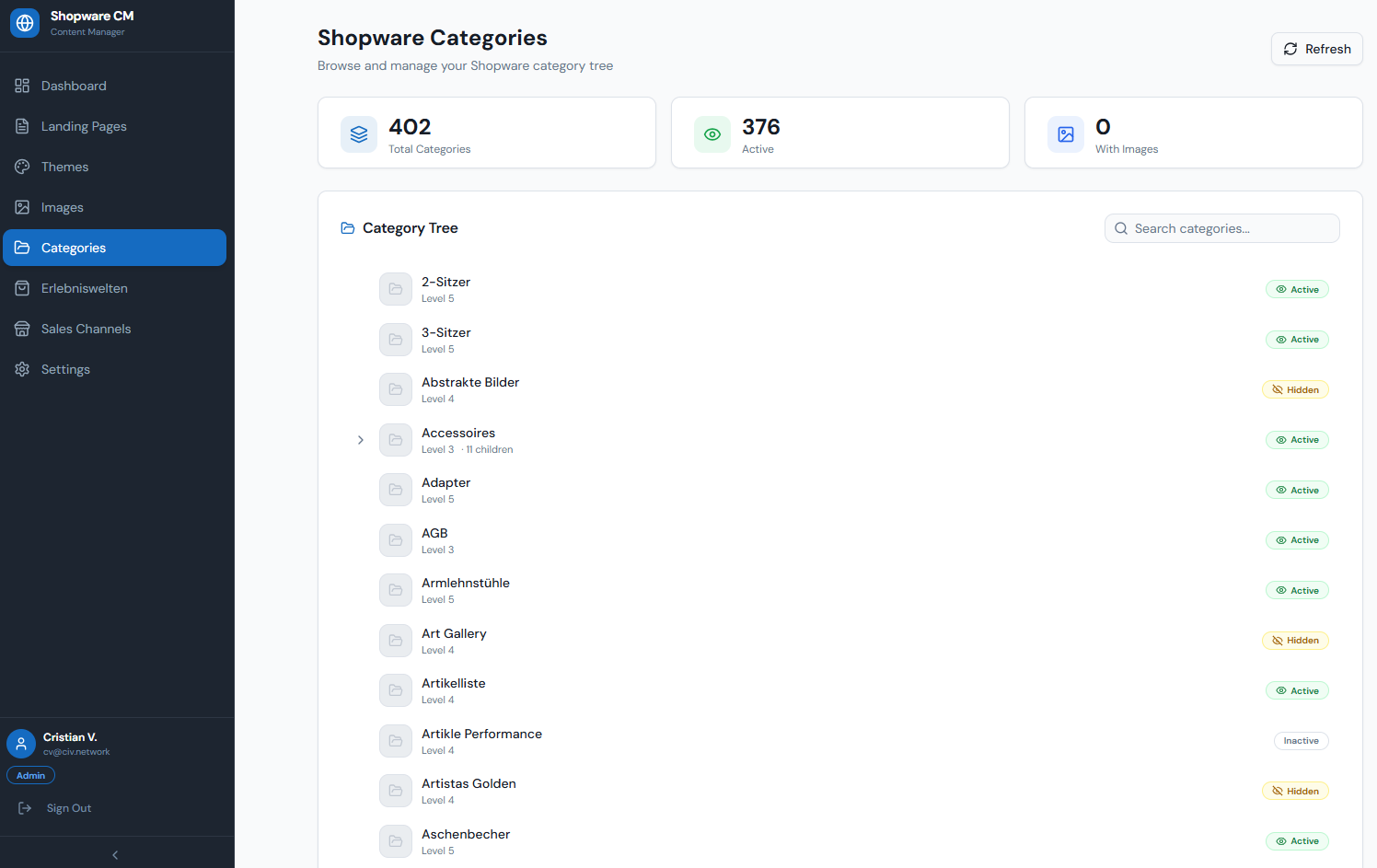Click the Hidden badge for Abstrakte Bilder
The height and width of the screenshot is (868, 1377).
(x=1295, y=389)
